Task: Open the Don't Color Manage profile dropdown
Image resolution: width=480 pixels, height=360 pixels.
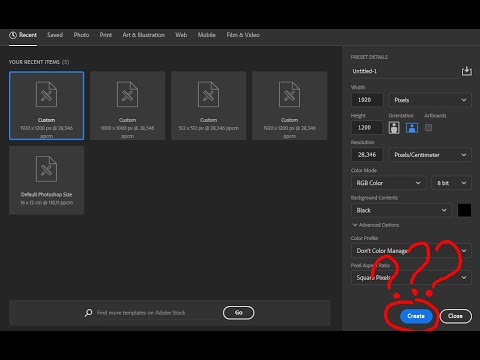Action: click(411, 251)
